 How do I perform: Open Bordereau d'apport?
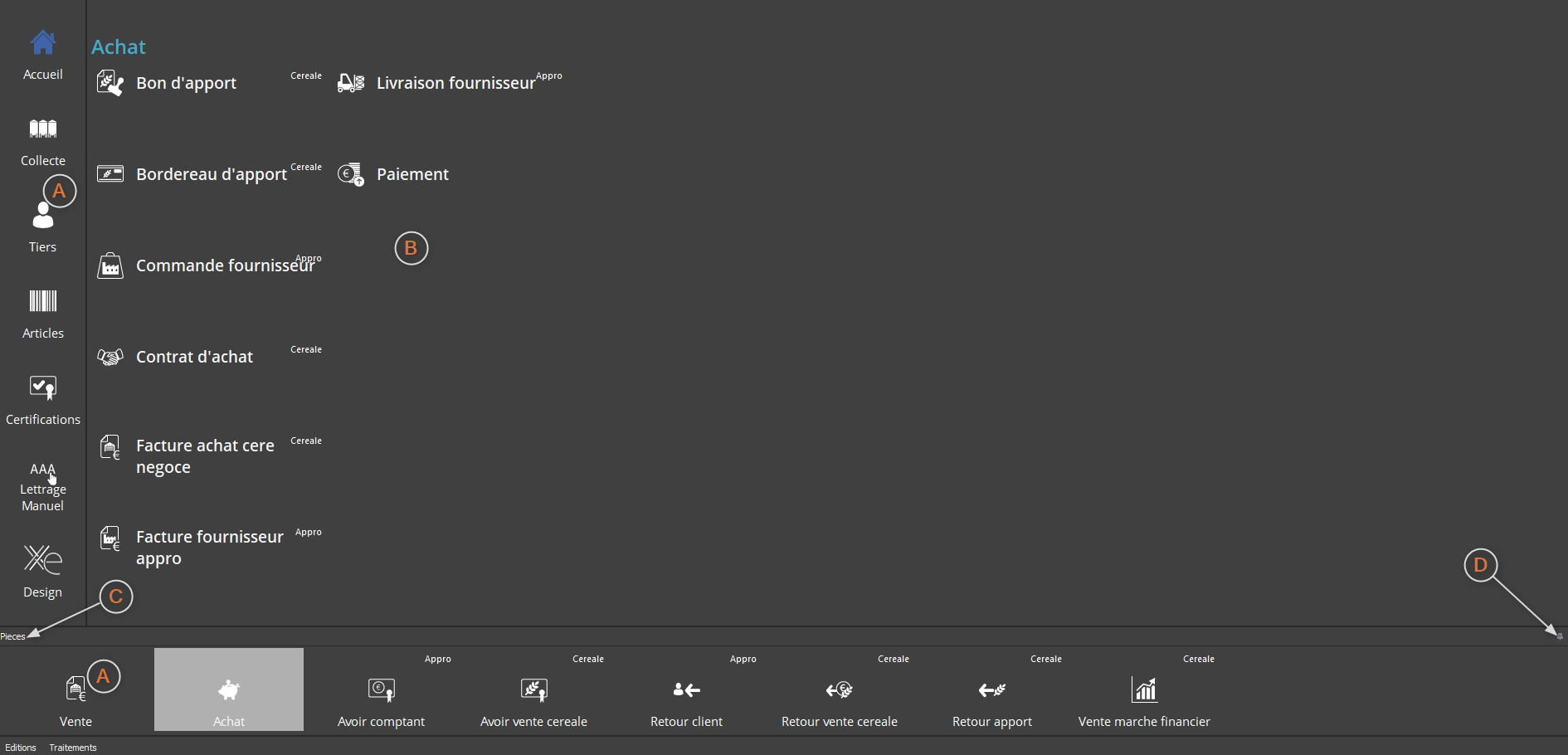211,174
